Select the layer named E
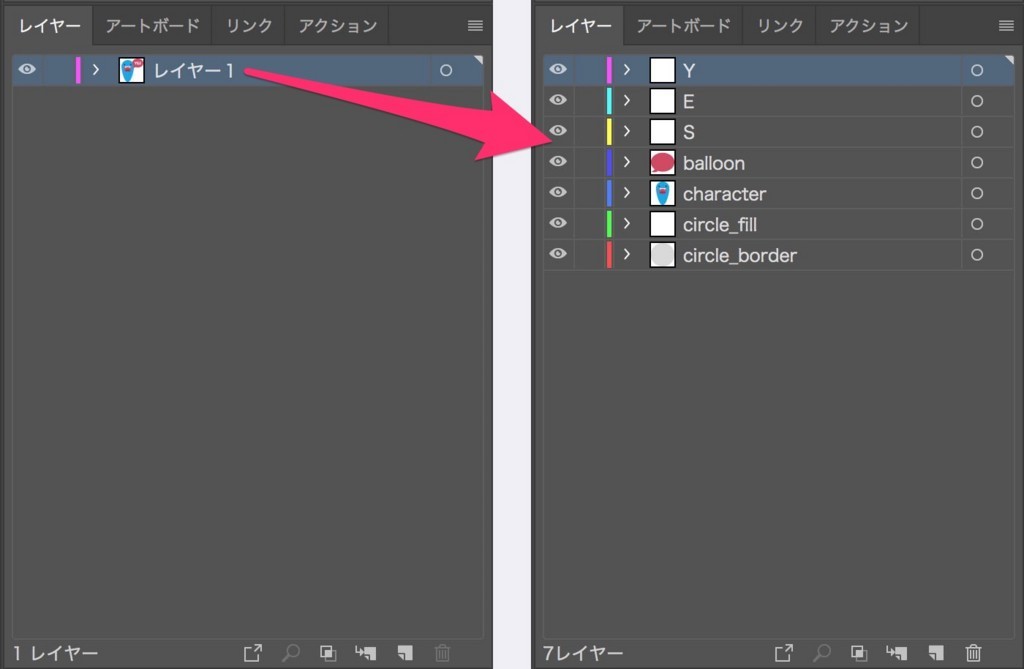1024x669 pixels. (689, 101)
